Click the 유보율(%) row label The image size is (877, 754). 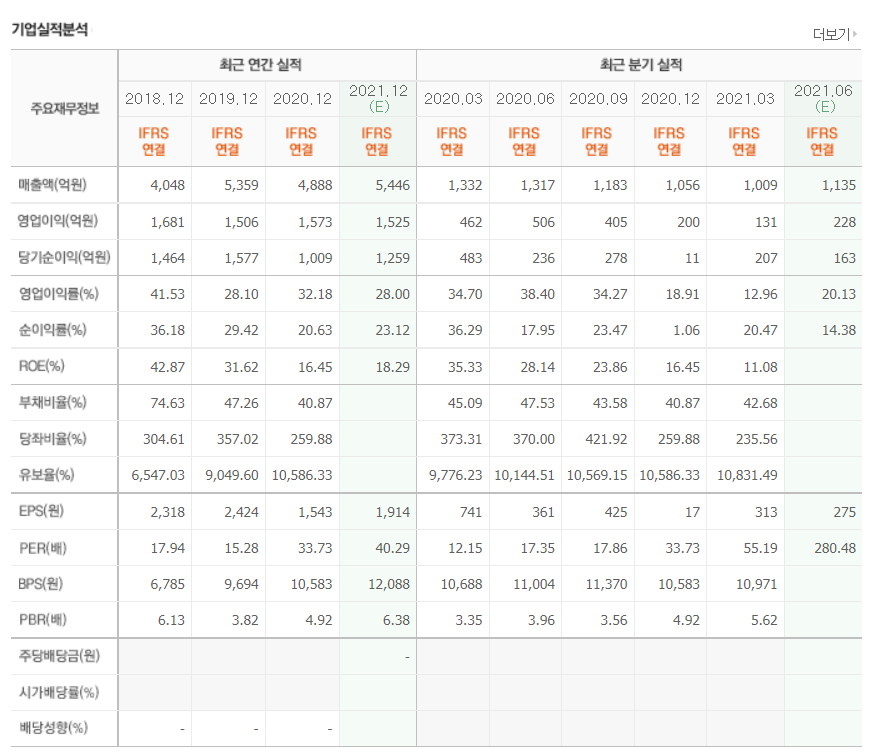pyautogui.click(x=46, y=475)
